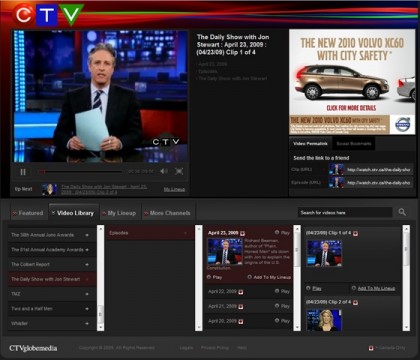Play the April 23, 2009 episode from header
Screen dimensions: 420x360
(282, 233)
